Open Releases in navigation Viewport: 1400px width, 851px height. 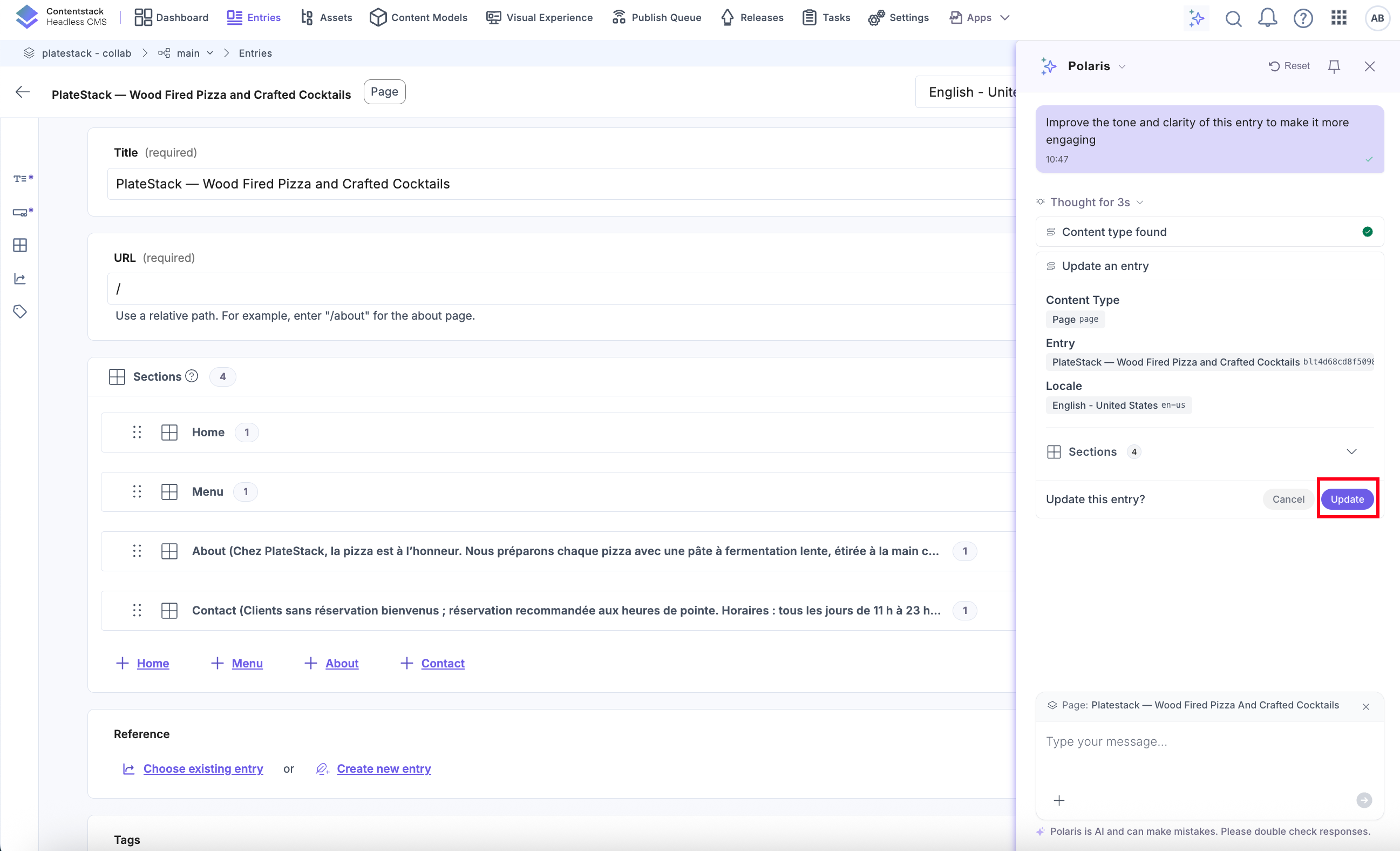coord(752,18)
